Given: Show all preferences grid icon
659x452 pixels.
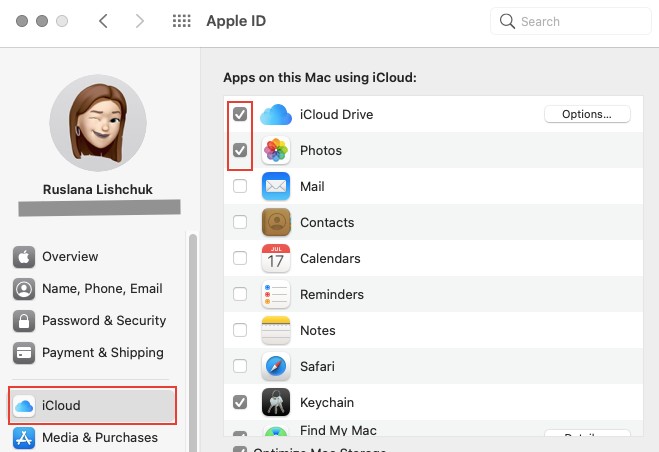Looking at the screenshot, I should [x=182, y=21].
